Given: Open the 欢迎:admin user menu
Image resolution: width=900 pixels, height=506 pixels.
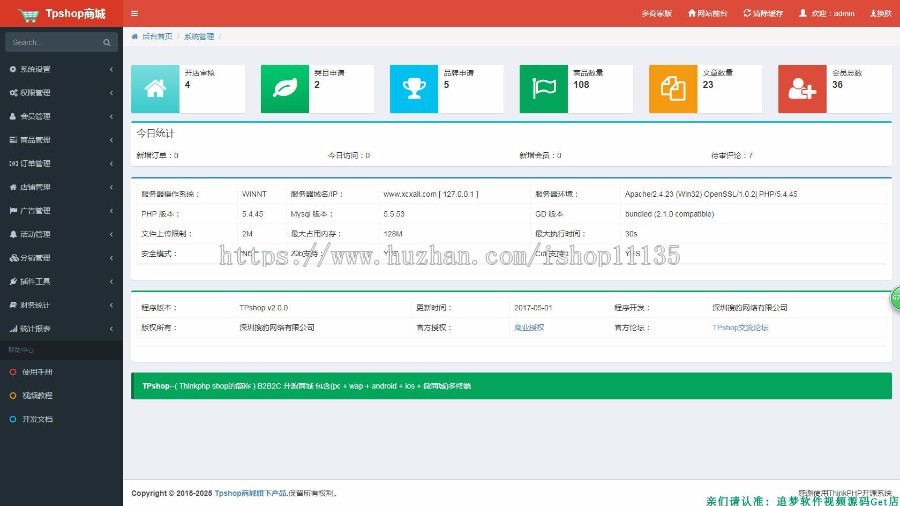Looking at the screenshot, I should pyautogui.click(x=827, y=13).
